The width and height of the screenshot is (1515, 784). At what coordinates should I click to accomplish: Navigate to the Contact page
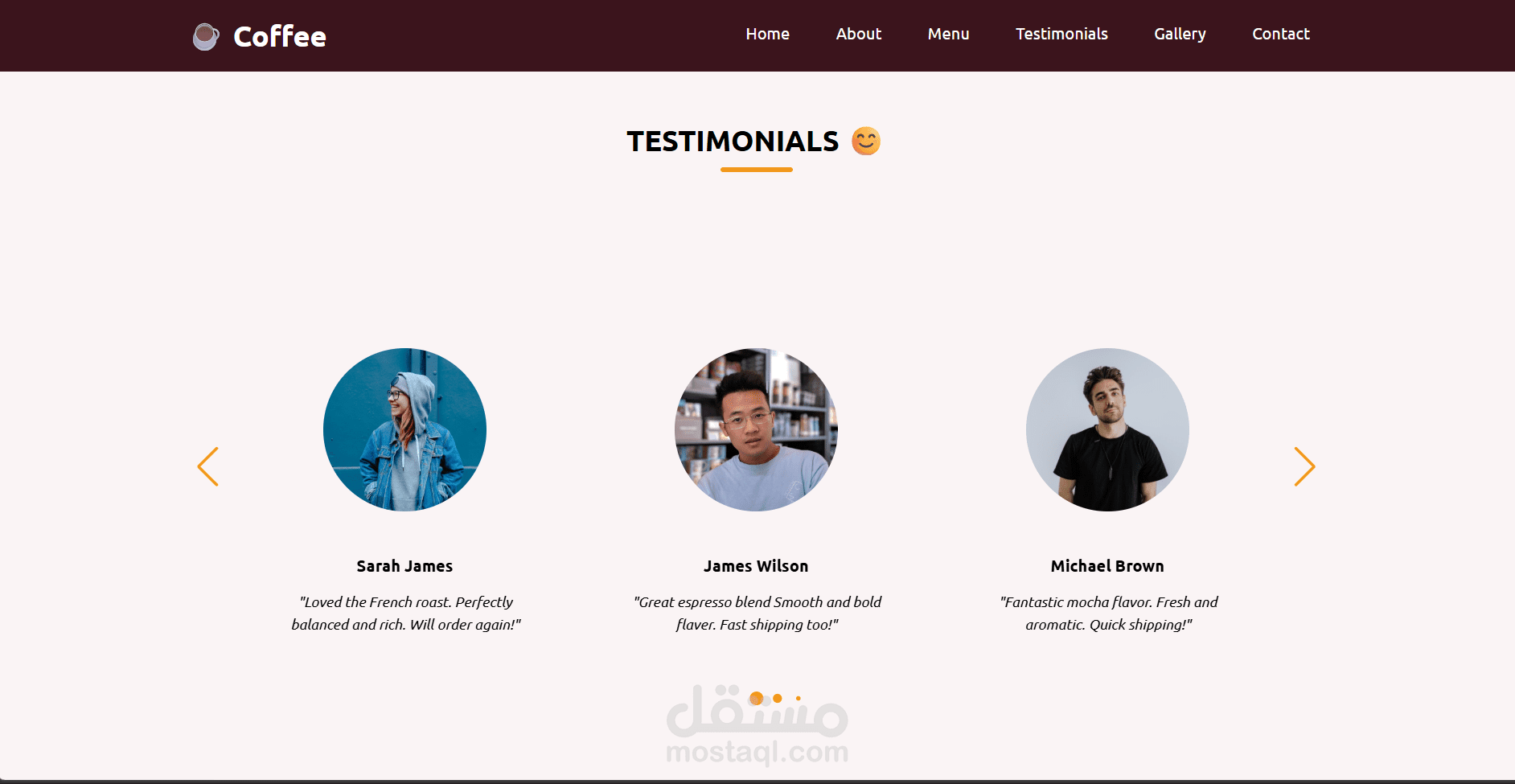point(1281,34)
